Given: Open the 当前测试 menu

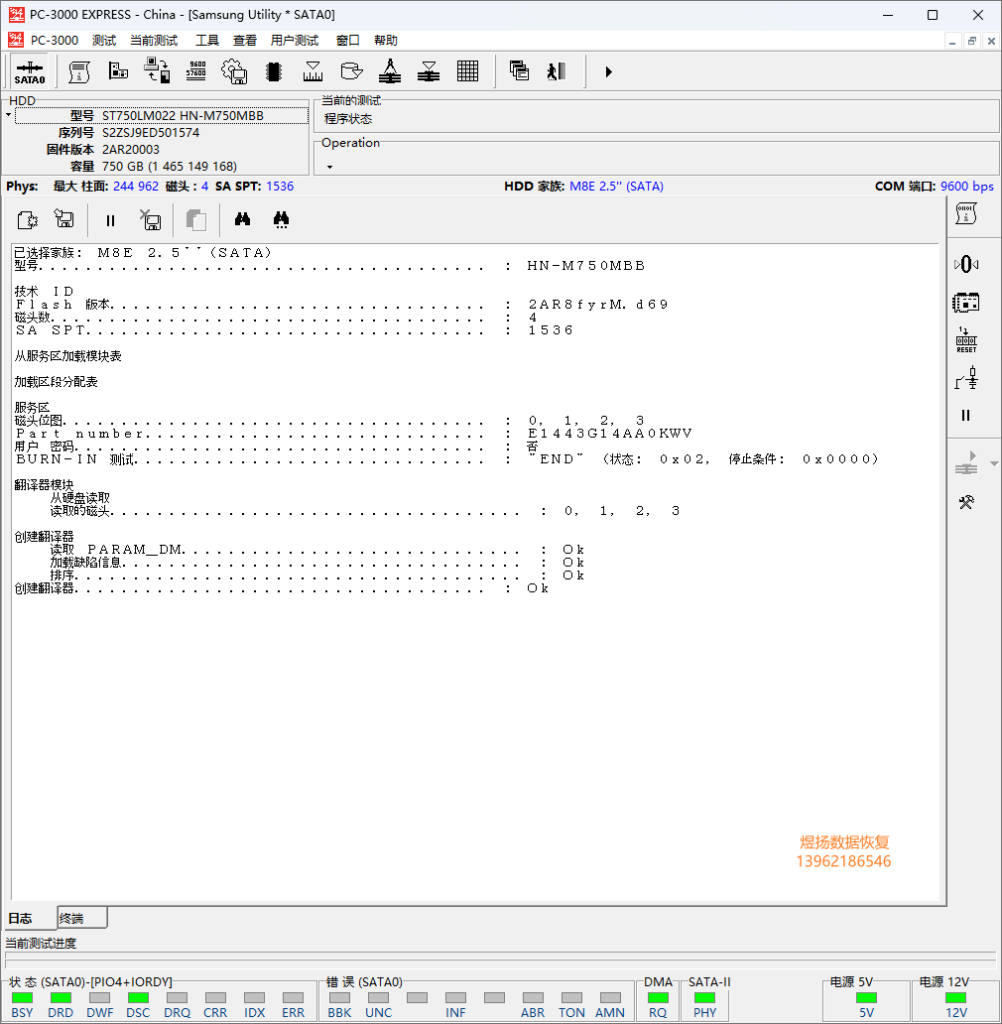Looking at the screenshot, I should pyautogui.click(x=154, y=40).
